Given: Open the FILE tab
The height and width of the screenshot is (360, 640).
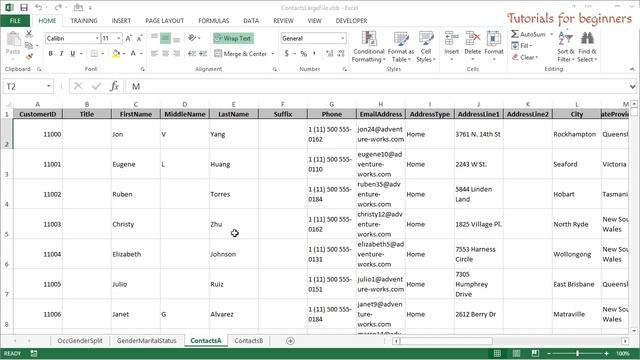Looking at the screenshot, I should (15, 20).
